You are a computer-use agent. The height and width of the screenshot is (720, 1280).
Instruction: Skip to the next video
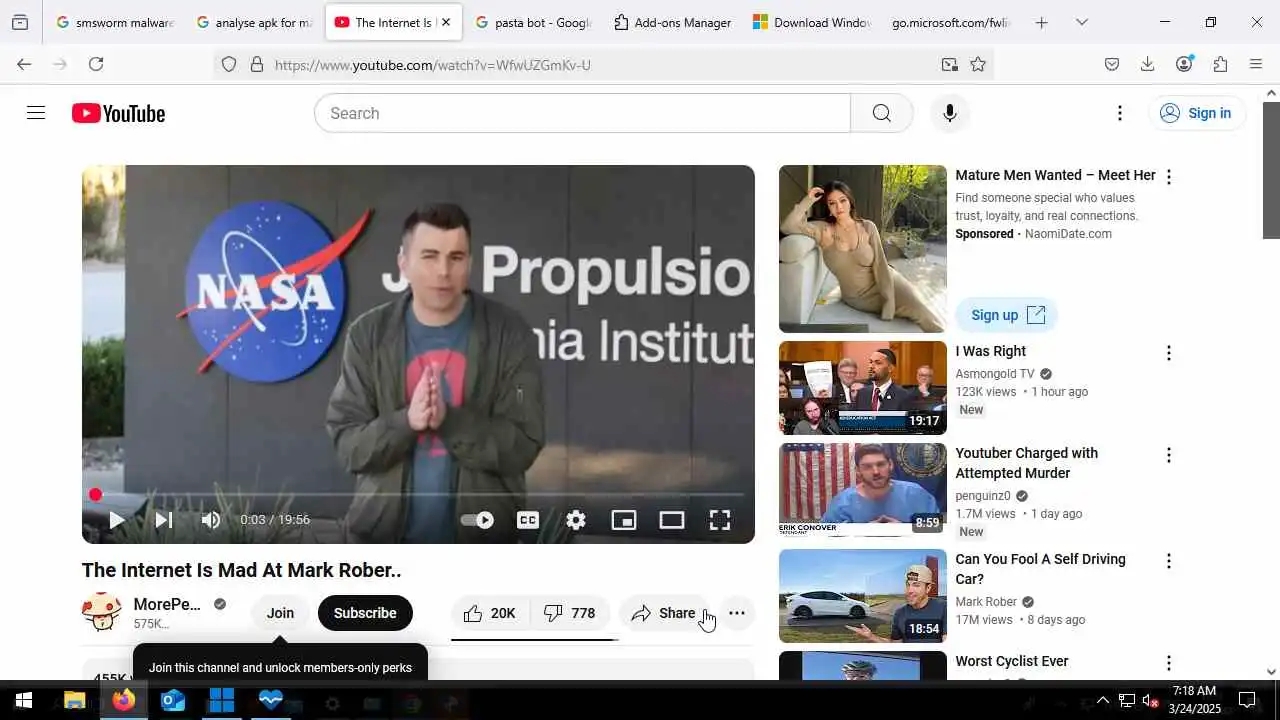(164, 520)
